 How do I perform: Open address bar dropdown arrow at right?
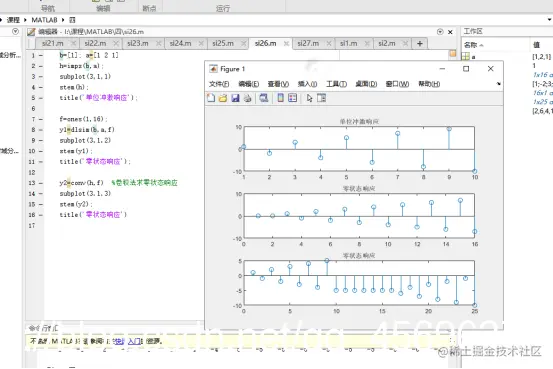click(550, 20)
